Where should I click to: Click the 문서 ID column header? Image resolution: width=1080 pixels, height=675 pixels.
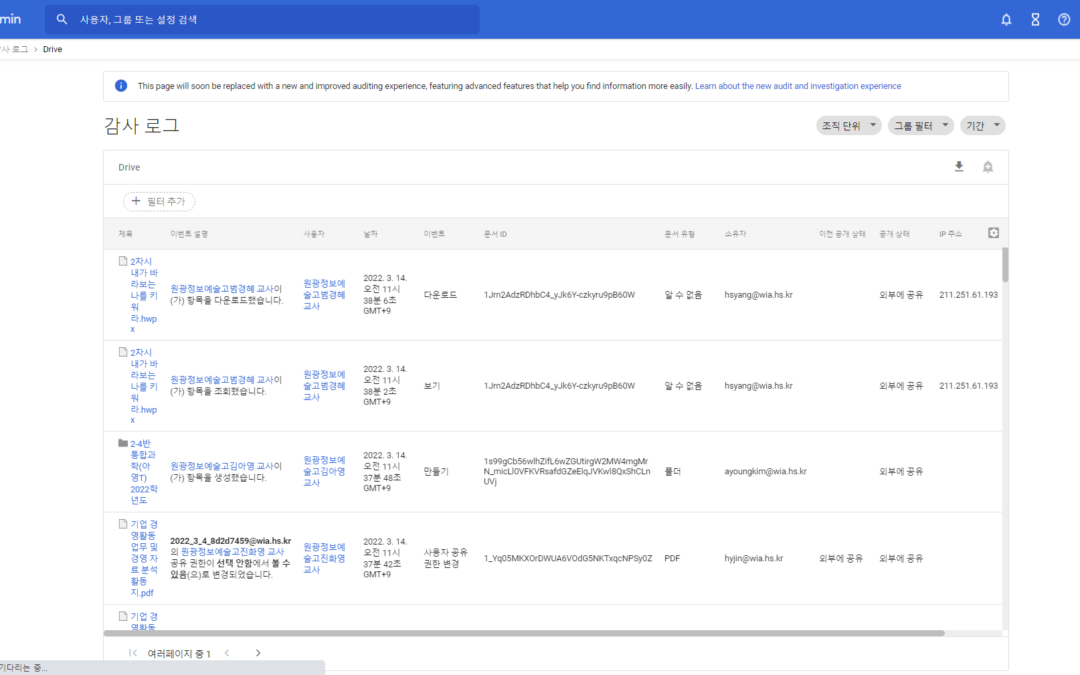495,234
